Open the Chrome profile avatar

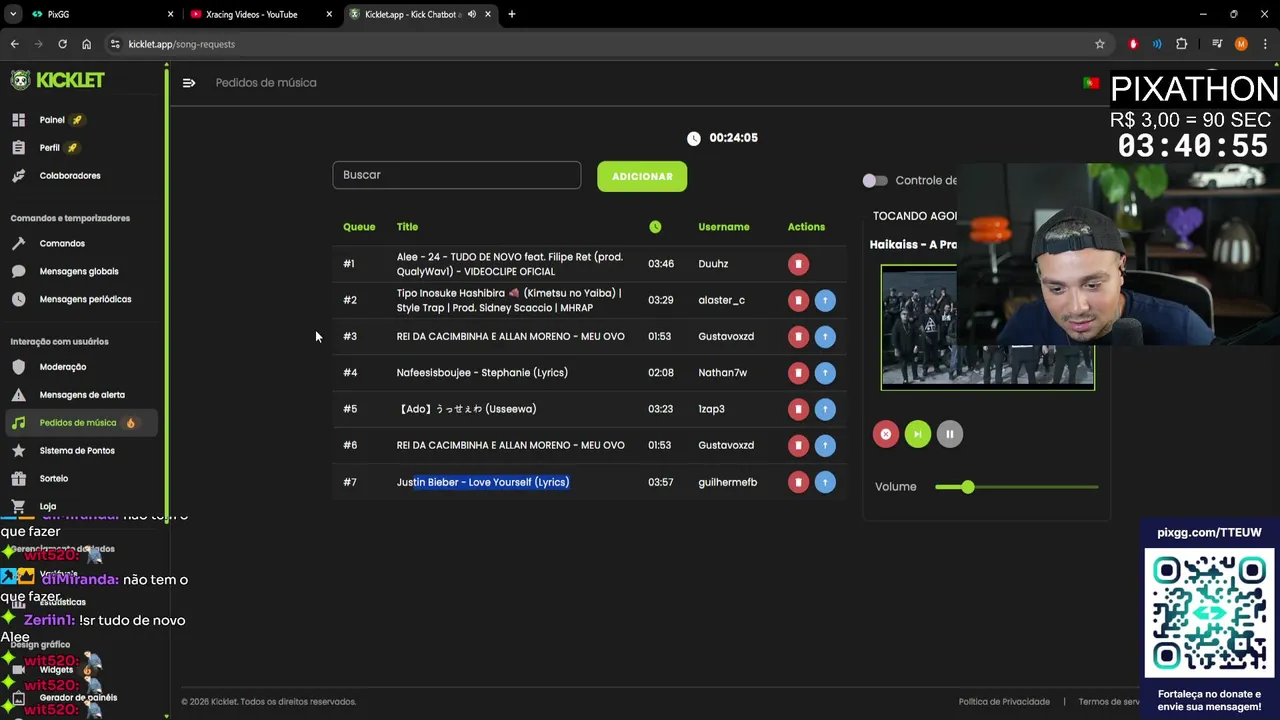point(1241,44)
